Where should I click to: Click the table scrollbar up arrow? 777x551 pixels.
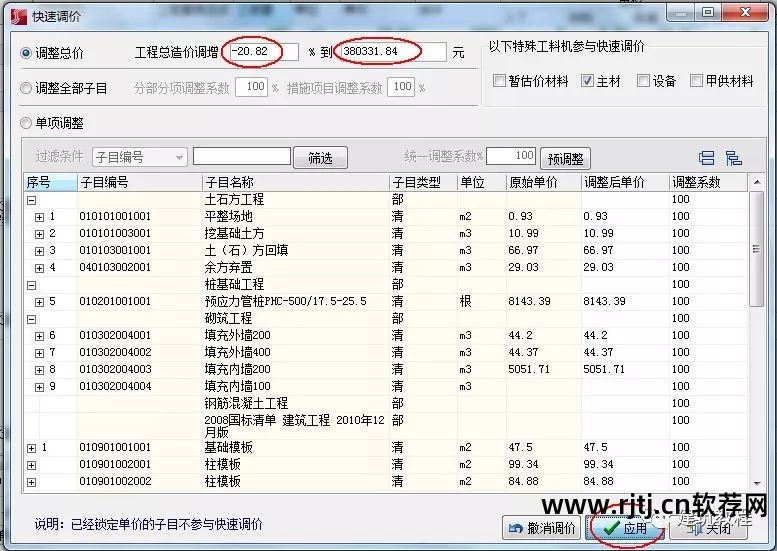[757, 182]
